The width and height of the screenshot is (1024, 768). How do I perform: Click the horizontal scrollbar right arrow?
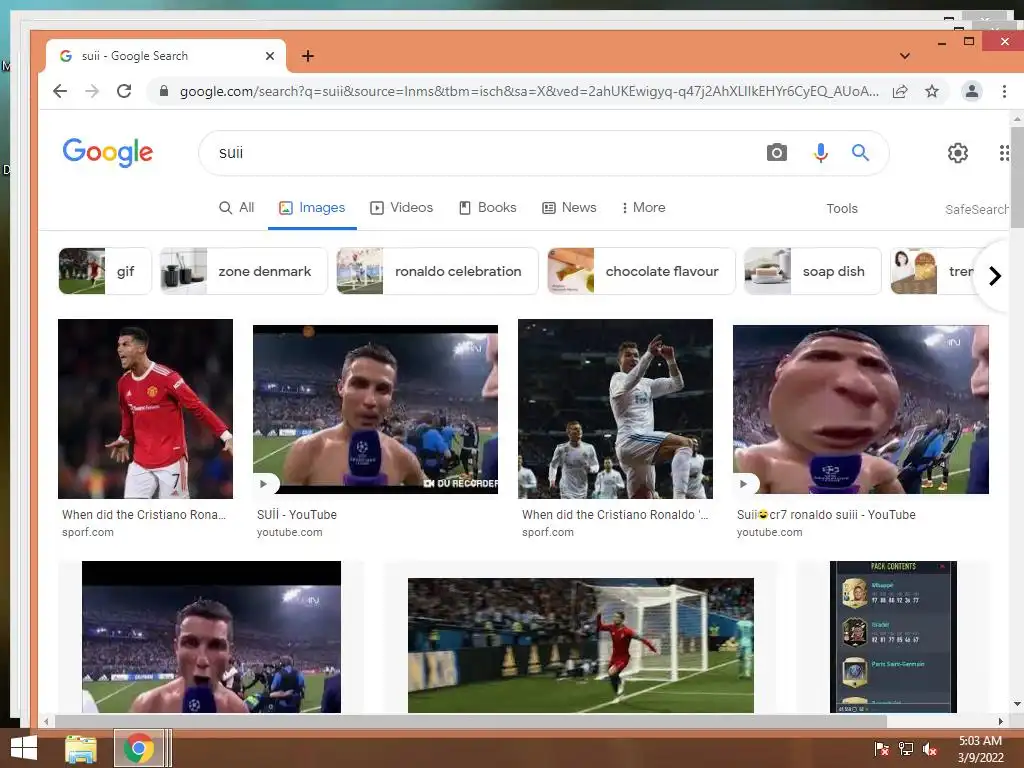tap(1000, 722)
